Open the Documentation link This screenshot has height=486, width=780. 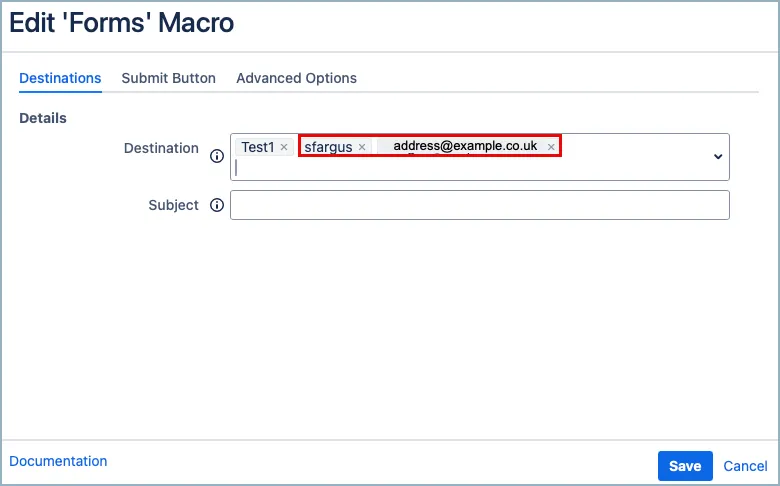coord(58,461)
